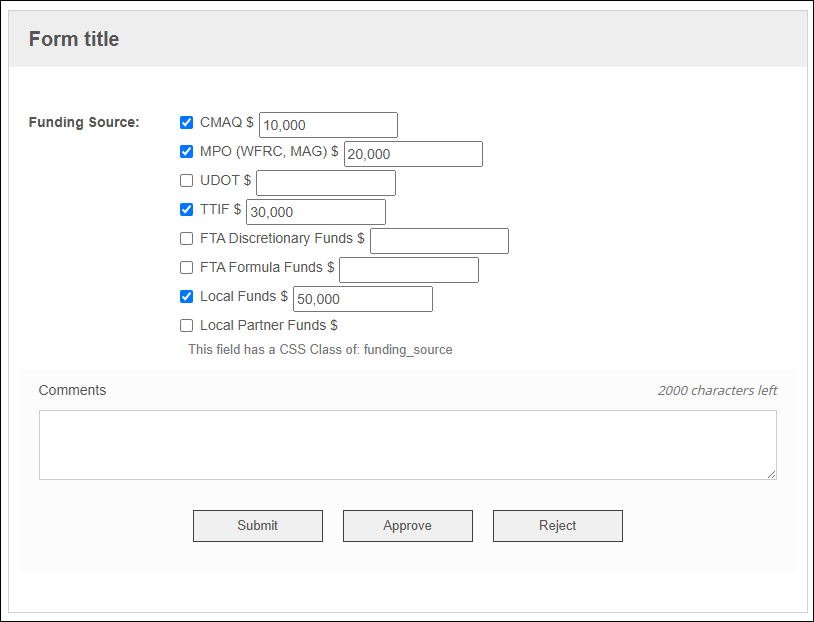This screenshot has height=622, width=814.
Task: Click inside the Comments text area
Action: (408, 445)
